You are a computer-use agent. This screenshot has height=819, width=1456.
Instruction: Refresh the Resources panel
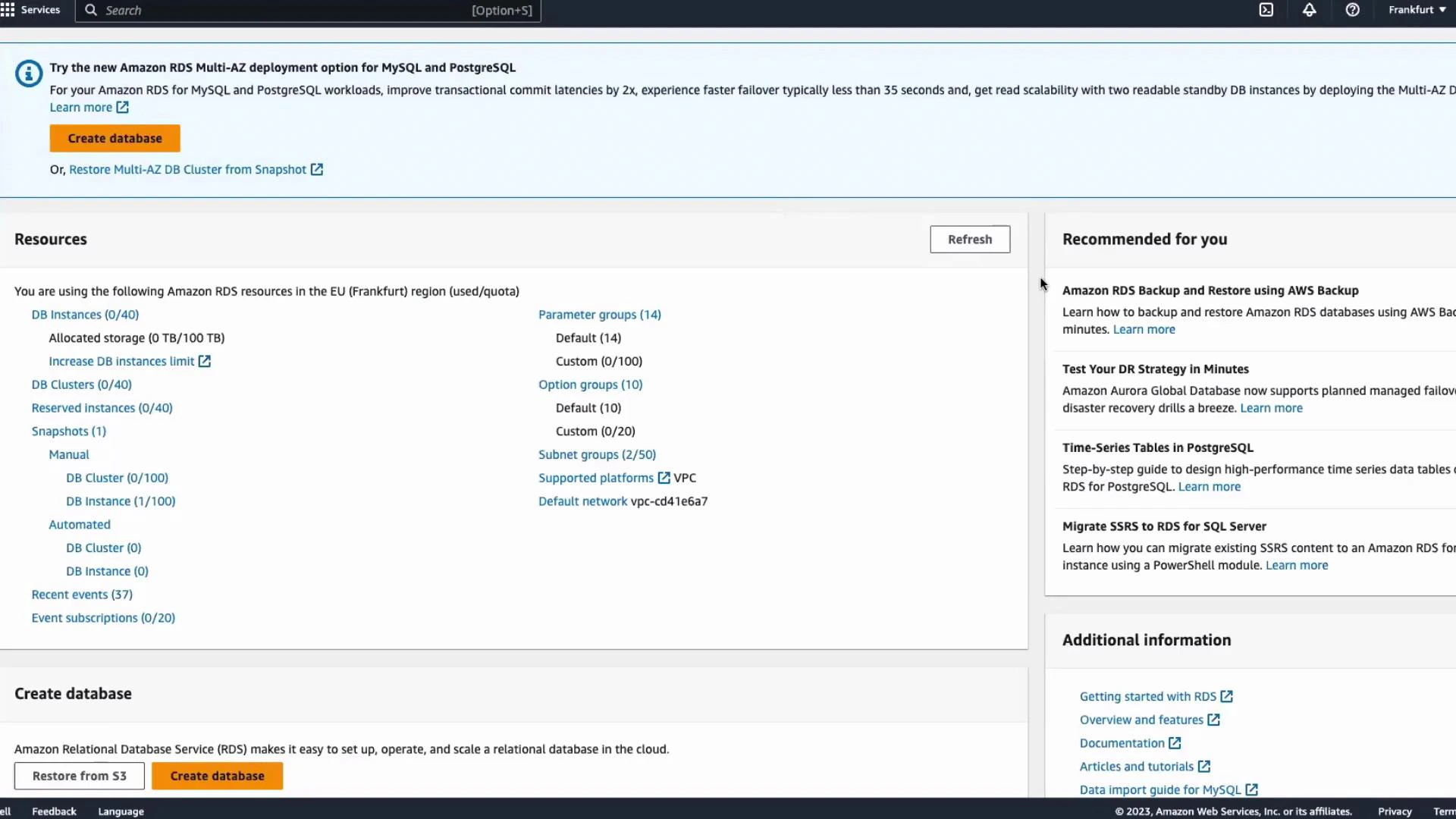pyautogui.click(x=969, y=239)
